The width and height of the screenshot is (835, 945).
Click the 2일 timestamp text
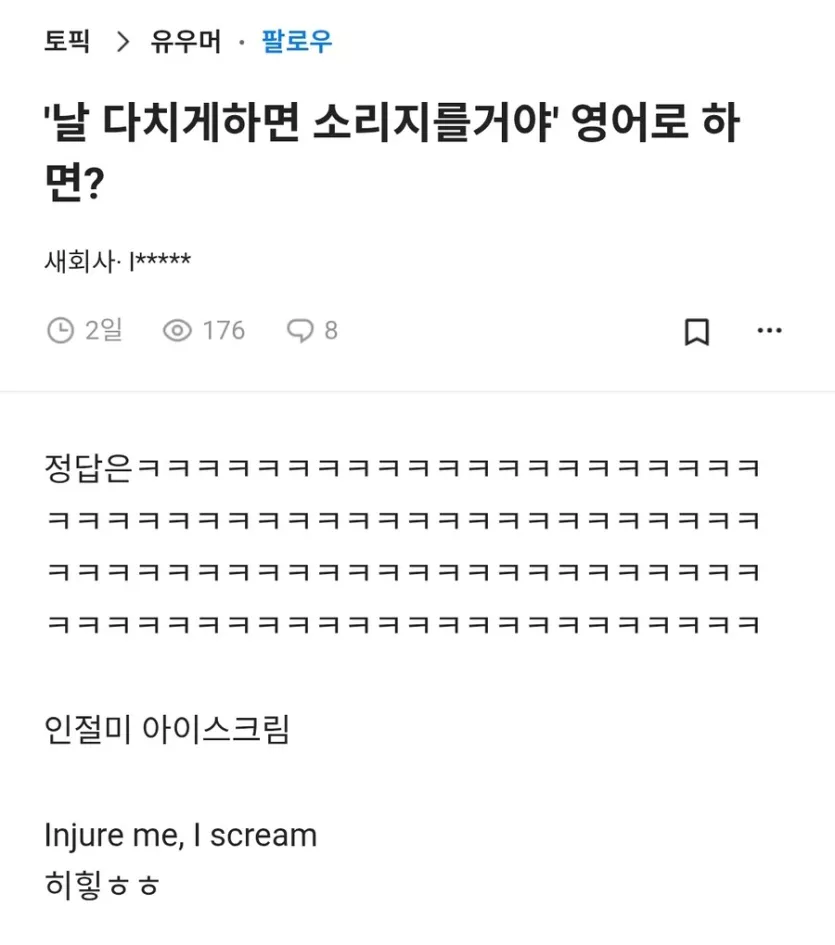click(104, 330)
